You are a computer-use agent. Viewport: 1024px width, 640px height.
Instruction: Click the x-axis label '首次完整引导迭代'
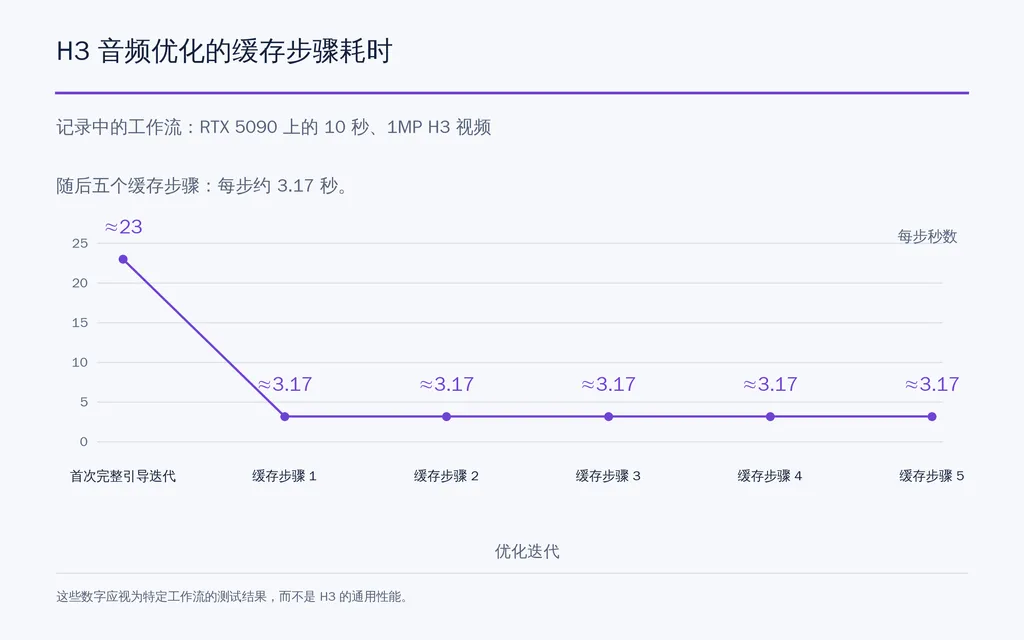point(123,476)
